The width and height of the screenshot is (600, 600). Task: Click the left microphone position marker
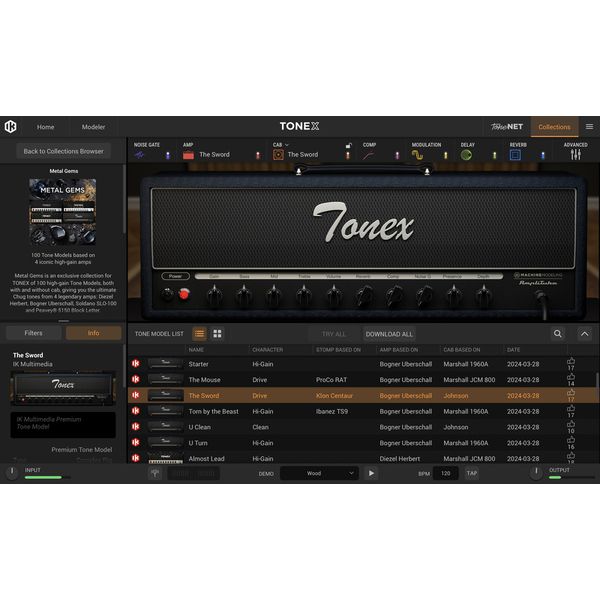coord(299,172)
